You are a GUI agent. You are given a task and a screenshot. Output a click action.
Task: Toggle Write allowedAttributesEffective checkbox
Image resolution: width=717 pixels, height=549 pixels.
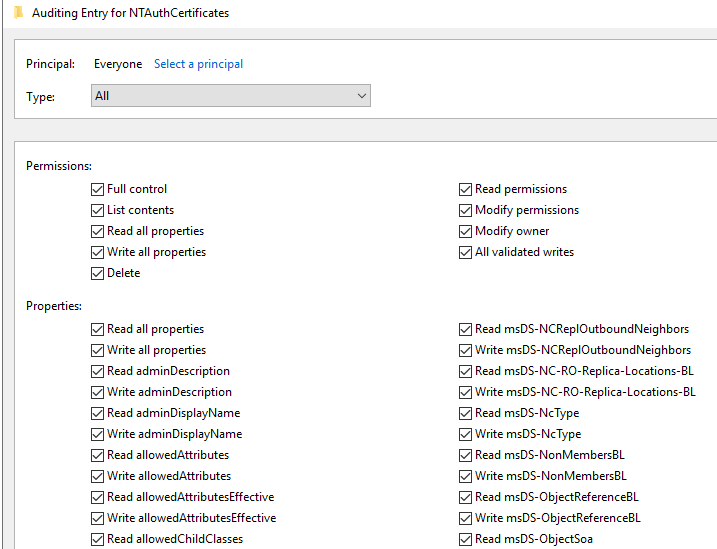(97, 518)
